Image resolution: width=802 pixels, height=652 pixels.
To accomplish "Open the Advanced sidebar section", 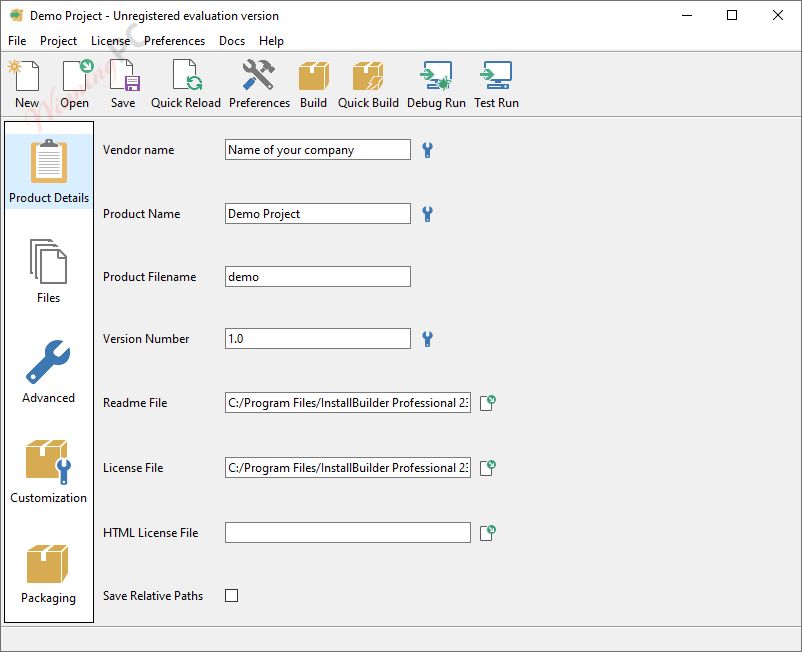I will coord(49,372).
